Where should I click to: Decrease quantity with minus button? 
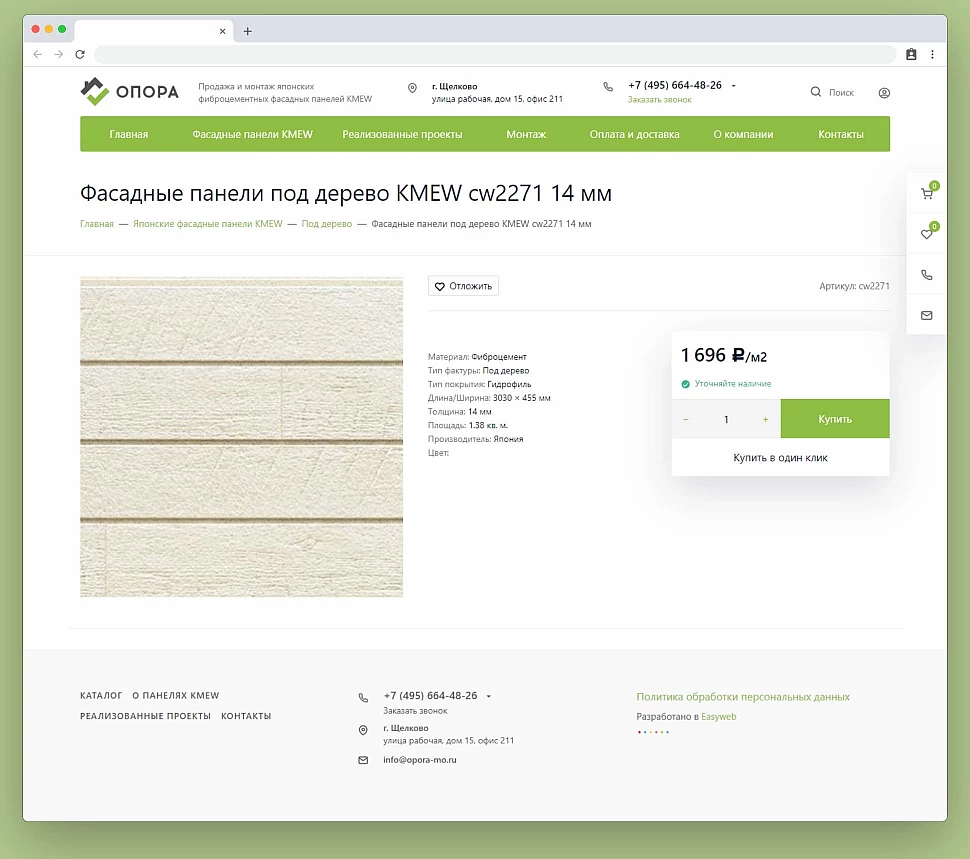pyautogui.click(x=686, y=419)
